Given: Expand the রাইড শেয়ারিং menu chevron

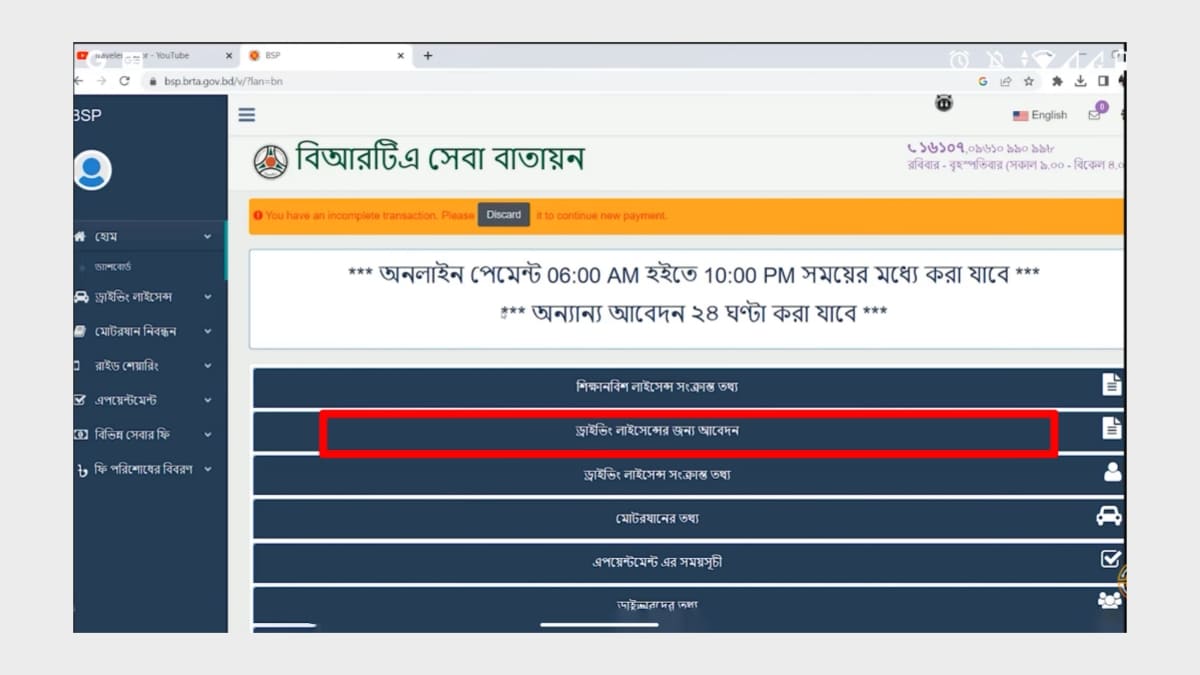Looking at the screenshot, I should [x=207, y=366].
